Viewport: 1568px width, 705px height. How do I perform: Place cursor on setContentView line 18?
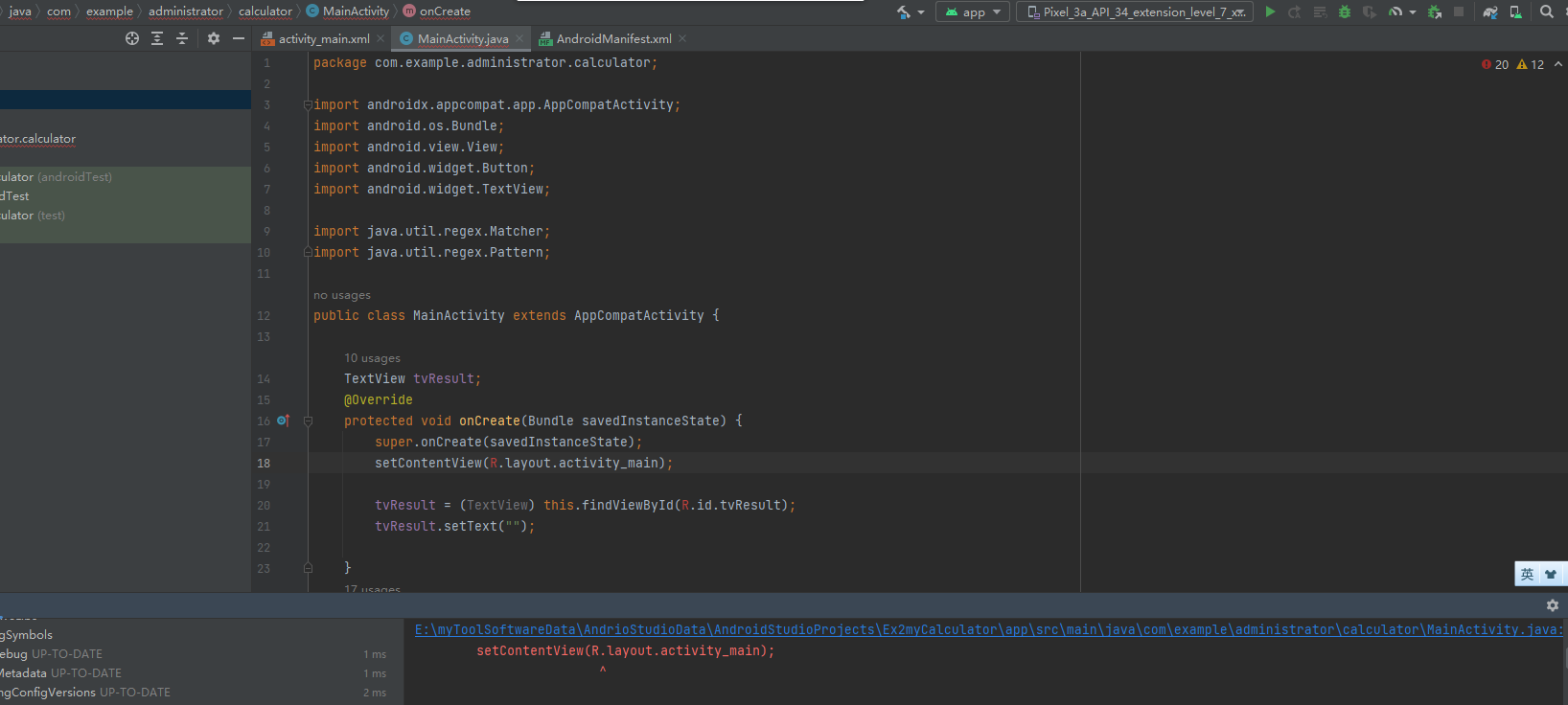click(523, 464)
